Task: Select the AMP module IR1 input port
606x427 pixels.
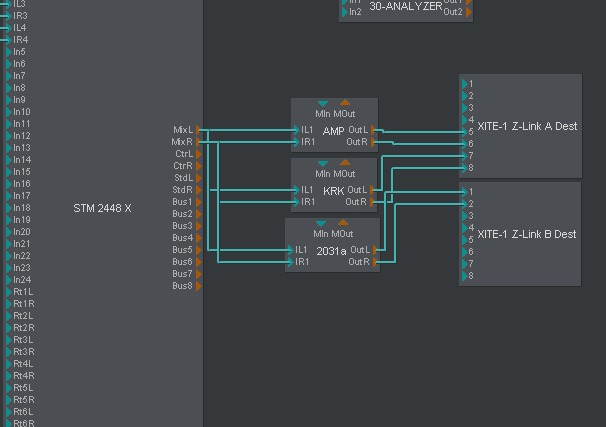Action: point(296,142)
